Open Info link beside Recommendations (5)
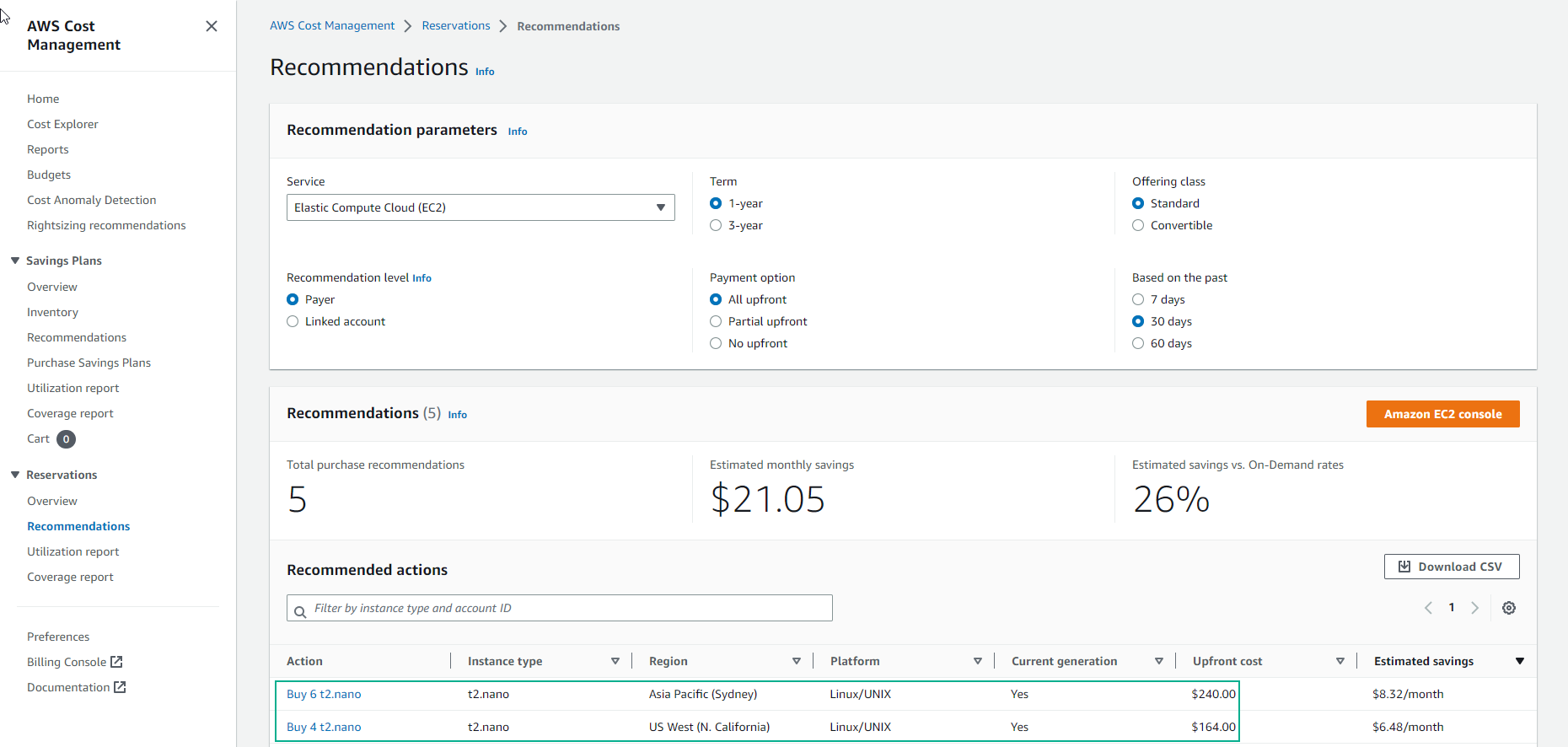 [458, 415]
